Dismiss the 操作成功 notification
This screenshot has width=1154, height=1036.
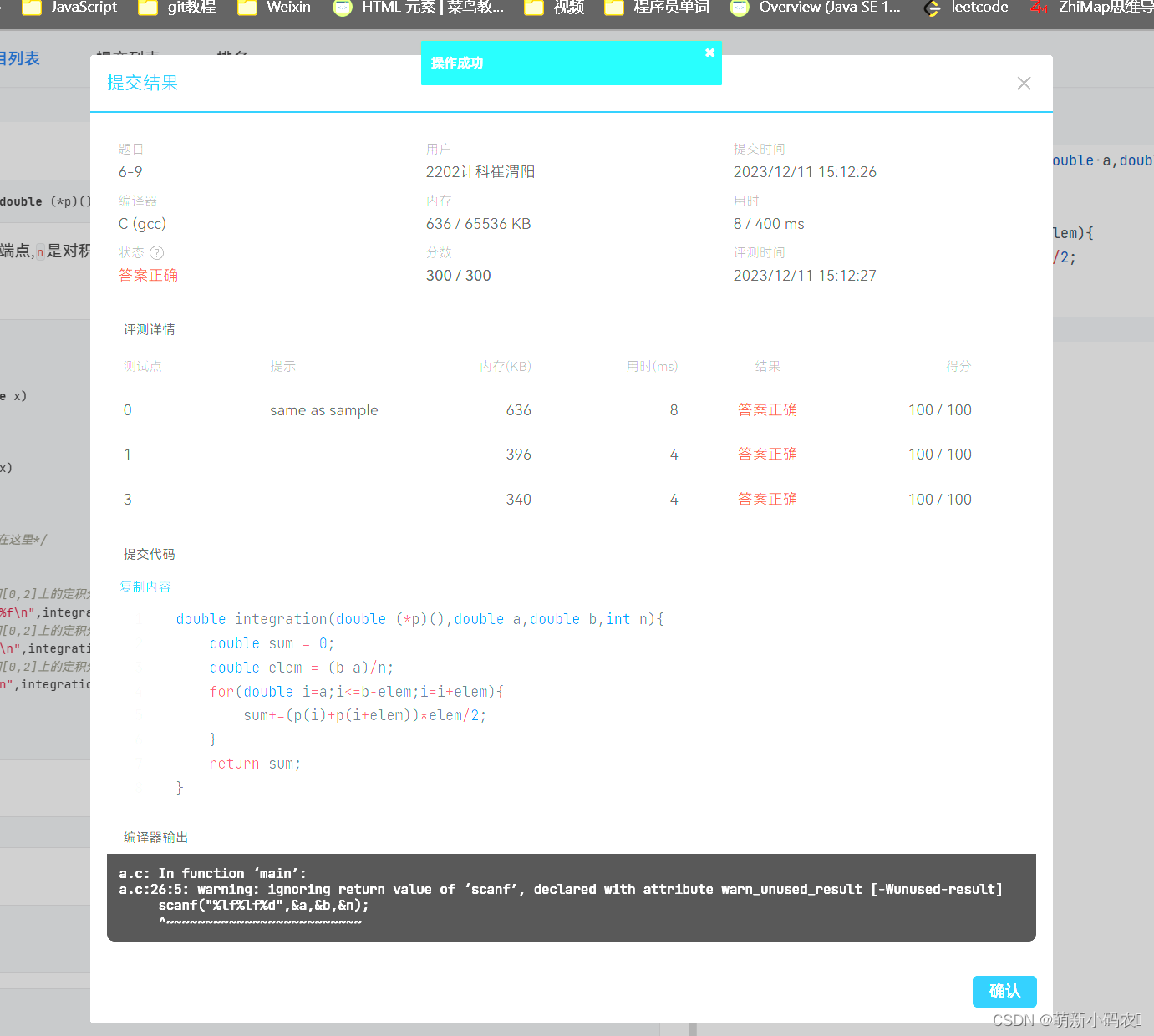click(x=709, y=53)
